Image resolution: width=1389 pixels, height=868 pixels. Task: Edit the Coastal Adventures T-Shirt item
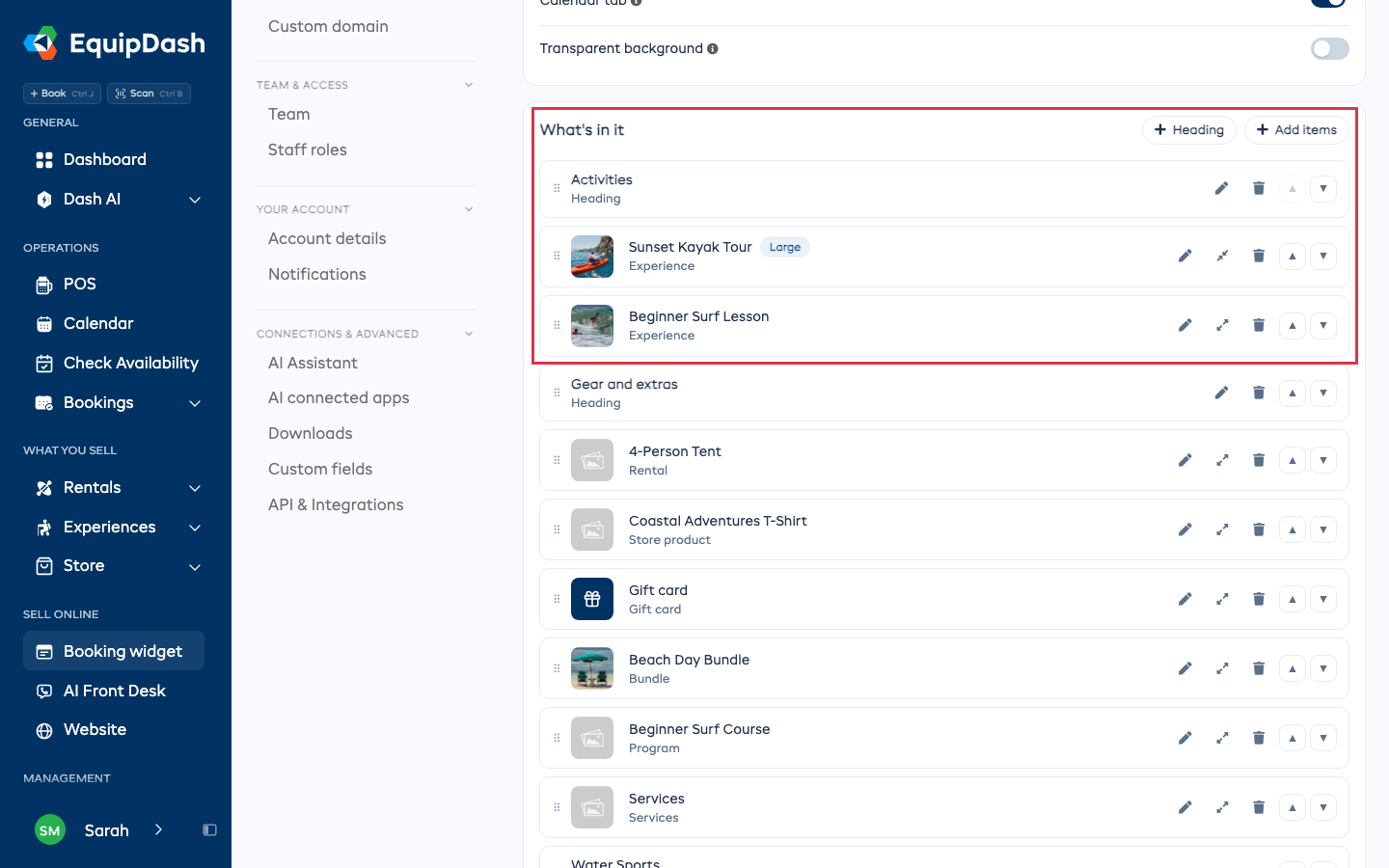[x=1185, y=529]
